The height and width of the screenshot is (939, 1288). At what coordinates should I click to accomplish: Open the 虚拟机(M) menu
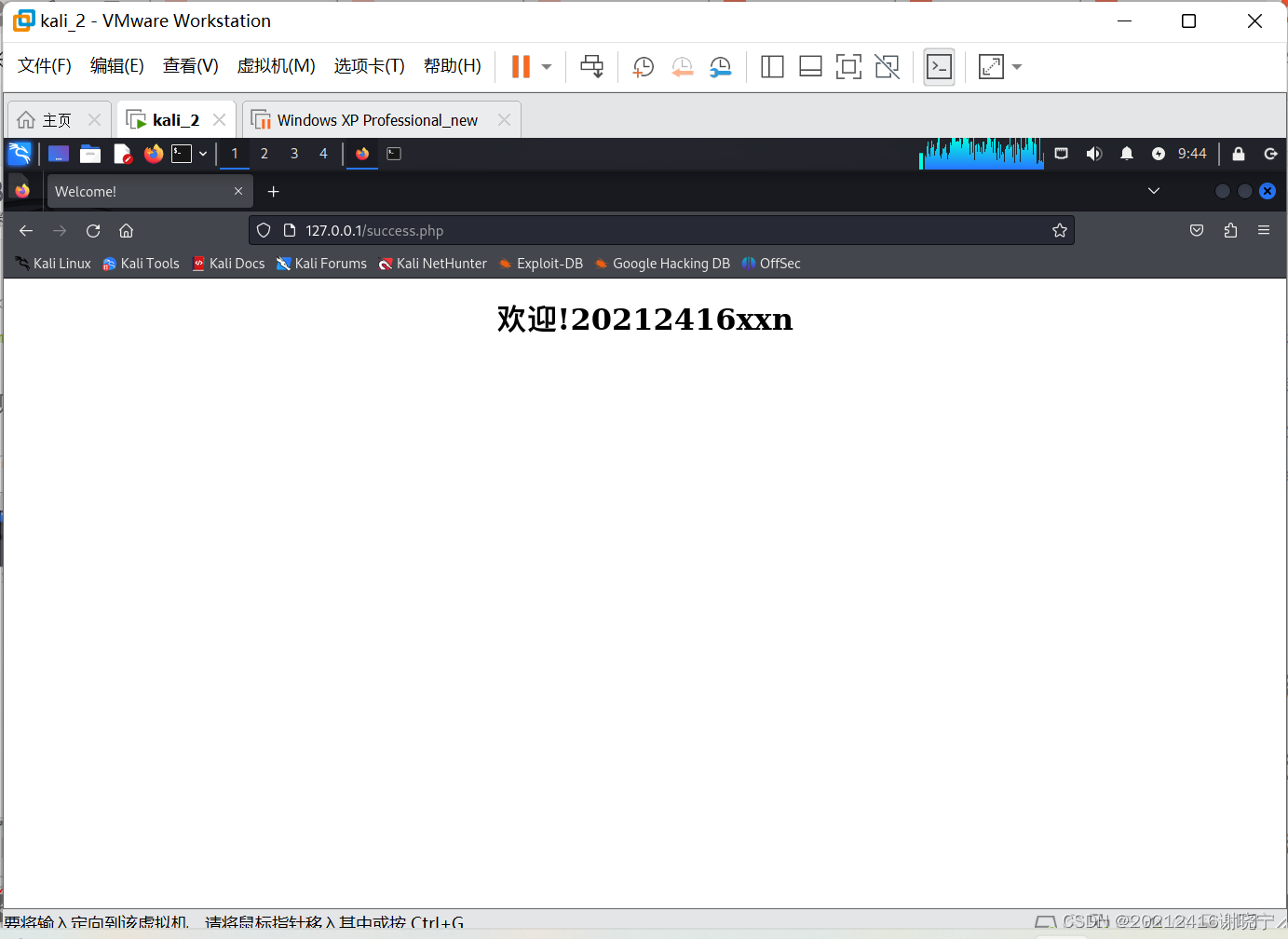[x=277, y=66]
